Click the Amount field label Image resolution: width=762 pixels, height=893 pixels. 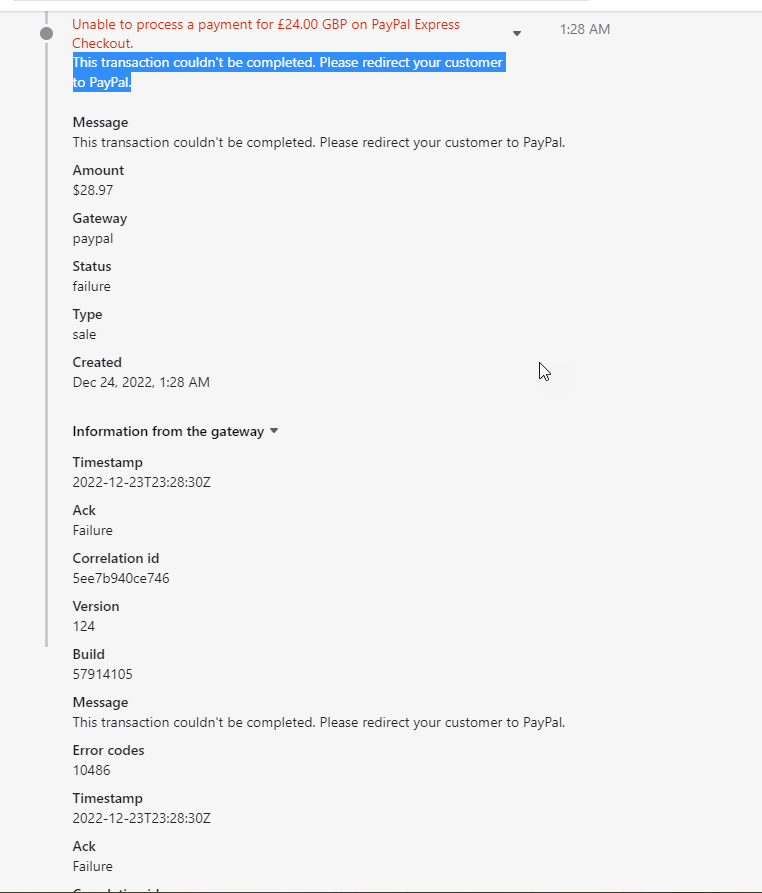coord(98,170)
